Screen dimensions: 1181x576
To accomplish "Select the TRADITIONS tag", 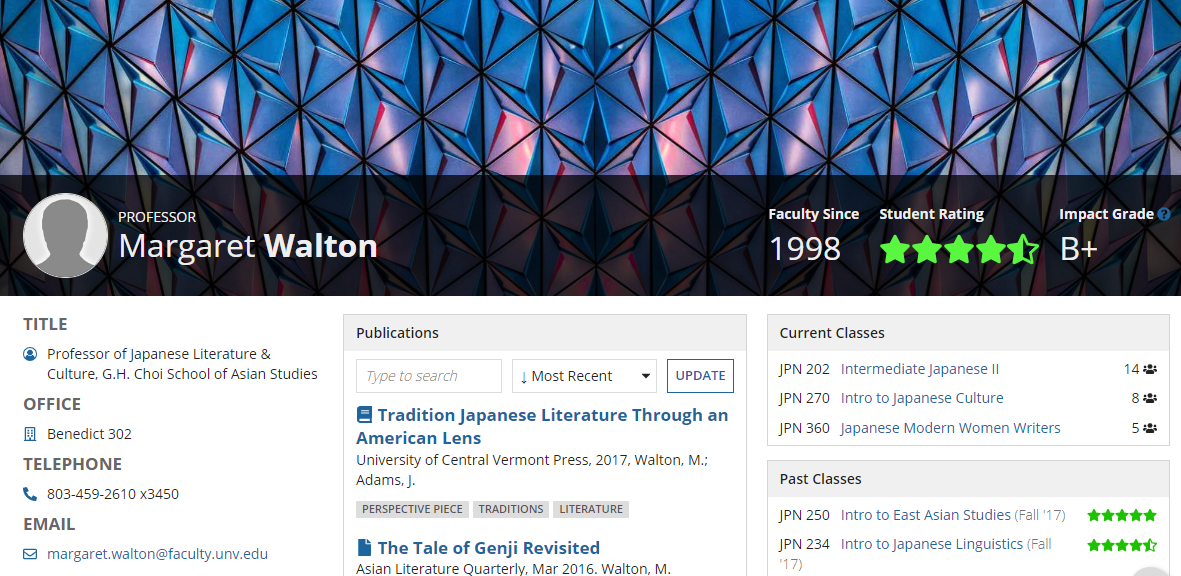I will pos(511,509).
